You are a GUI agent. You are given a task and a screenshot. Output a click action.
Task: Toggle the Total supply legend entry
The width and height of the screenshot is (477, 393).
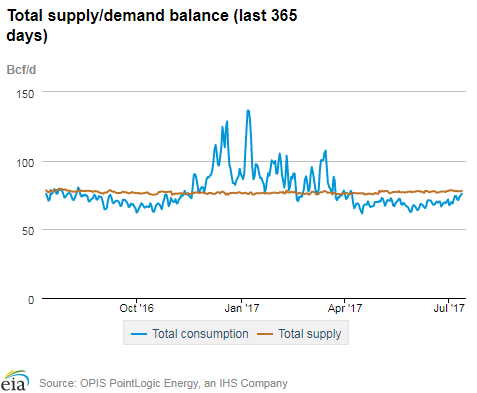click(299, 334)
